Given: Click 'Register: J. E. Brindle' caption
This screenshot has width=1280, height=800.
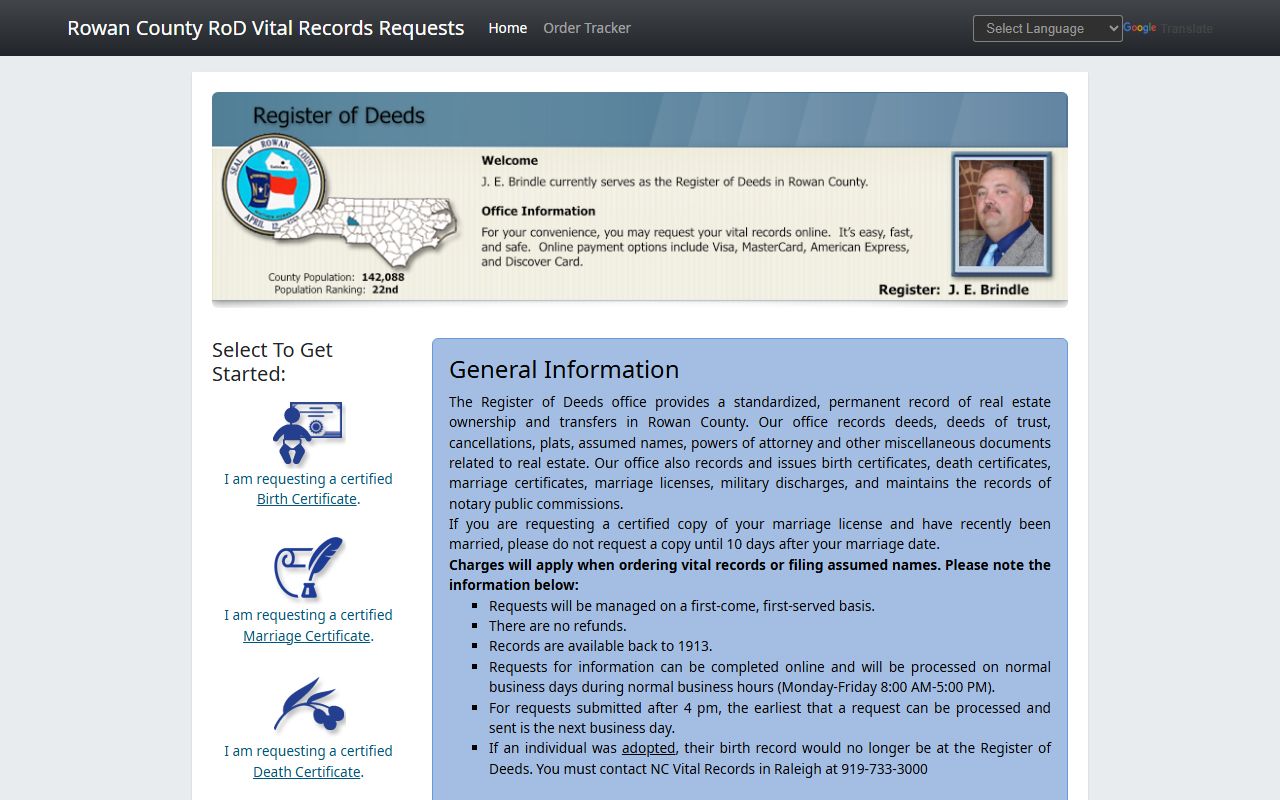Looking at the screenshot, I should tap(954, 290).
